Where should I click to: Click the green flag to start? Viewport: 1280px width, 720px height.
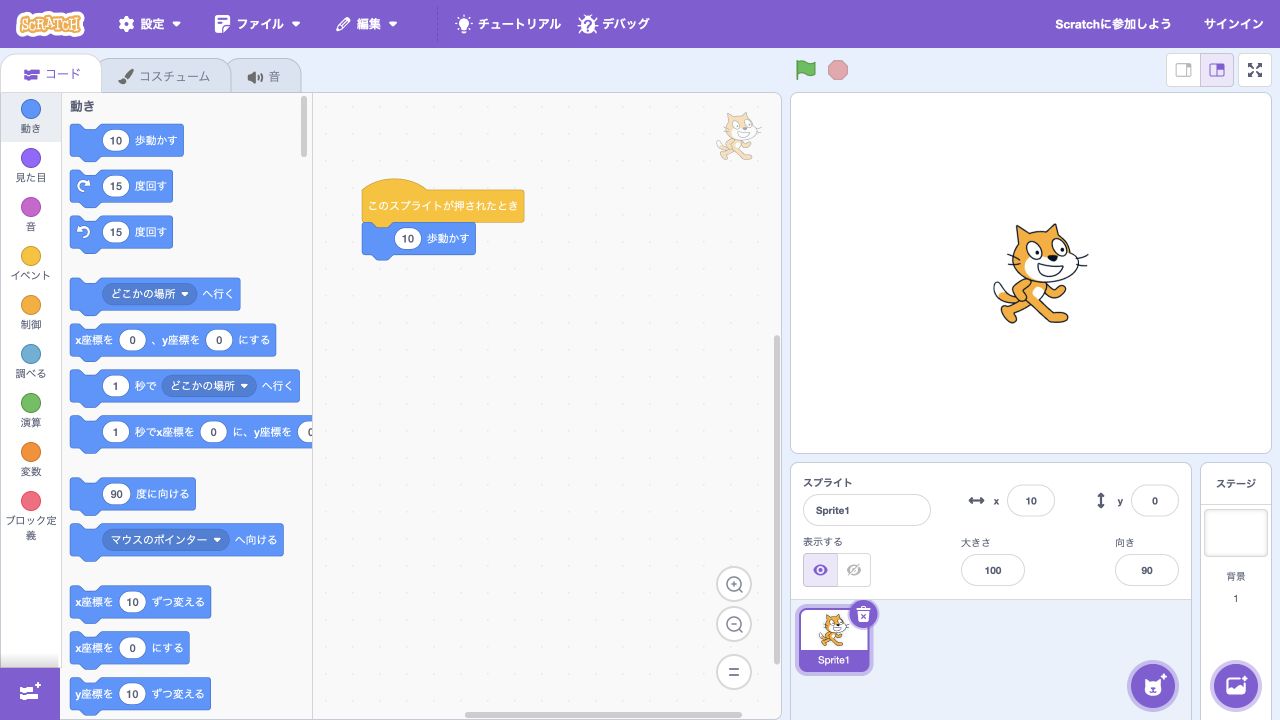click(x=806, y=70)
